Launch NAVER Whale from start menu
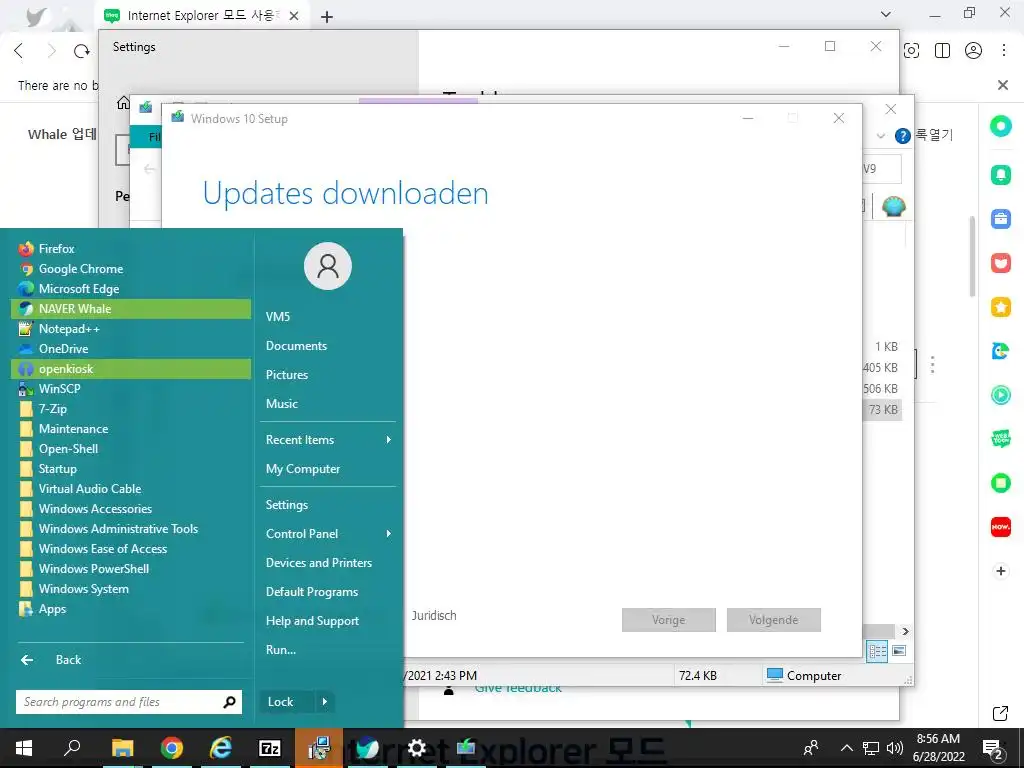 (131, 309)
